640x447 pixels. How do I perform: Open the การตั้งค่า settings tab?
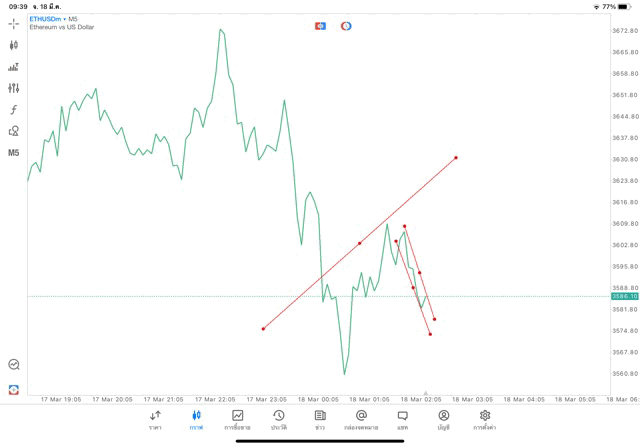pos(484,420)
